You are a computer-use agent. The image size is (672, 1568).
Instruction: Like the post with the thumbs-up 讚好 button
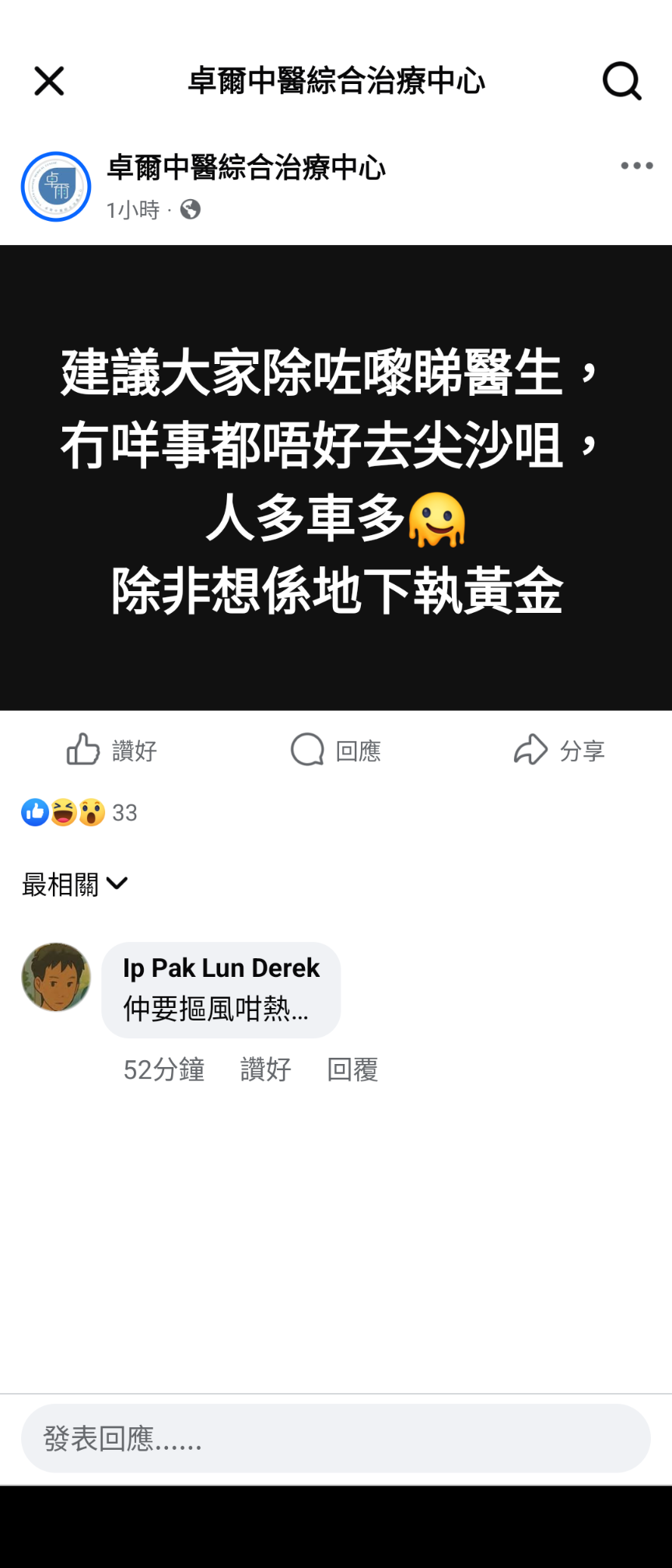point(112,751)
